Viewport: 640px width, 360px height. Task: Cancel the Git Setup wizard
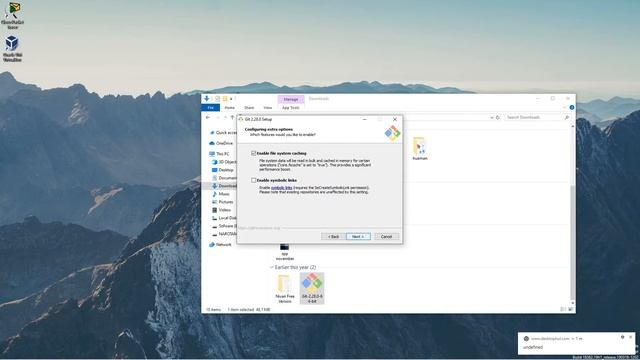[x=386, y=237]
